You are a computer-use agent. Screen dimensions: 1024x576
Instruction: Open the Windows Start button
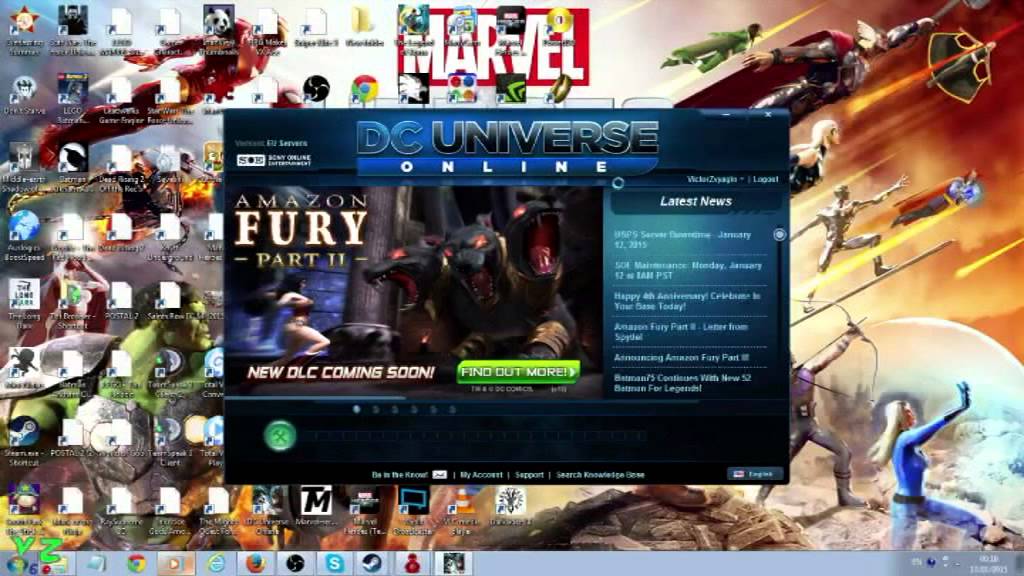click(18, 563)
